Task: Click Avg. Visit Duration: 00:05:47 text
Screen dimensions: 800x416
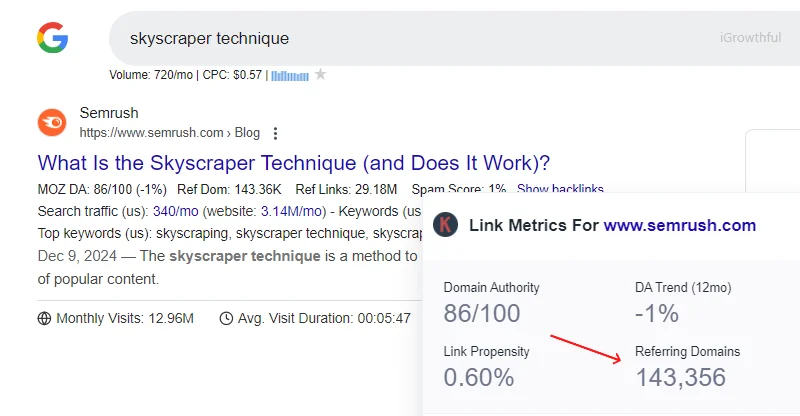Action: click(x=324, y=319)
